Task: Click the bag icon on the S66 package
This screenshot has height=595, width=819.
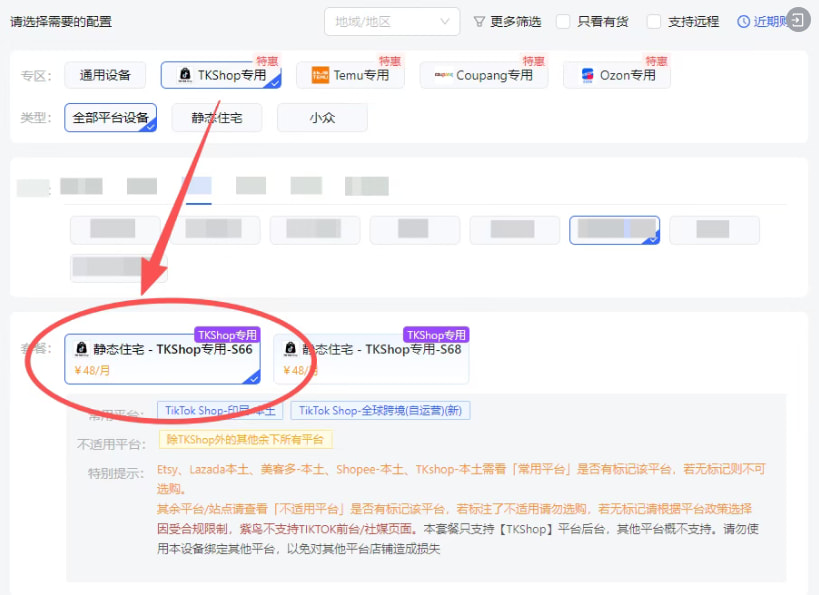Action: 81,348
